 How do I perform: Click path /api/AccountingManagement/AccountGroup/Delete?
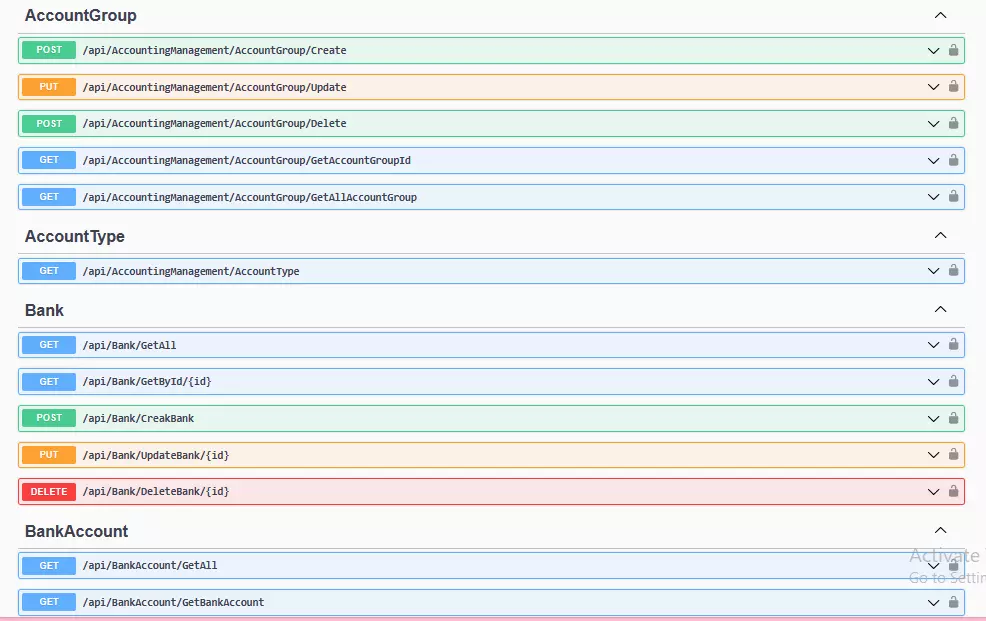tap(214, 123)
